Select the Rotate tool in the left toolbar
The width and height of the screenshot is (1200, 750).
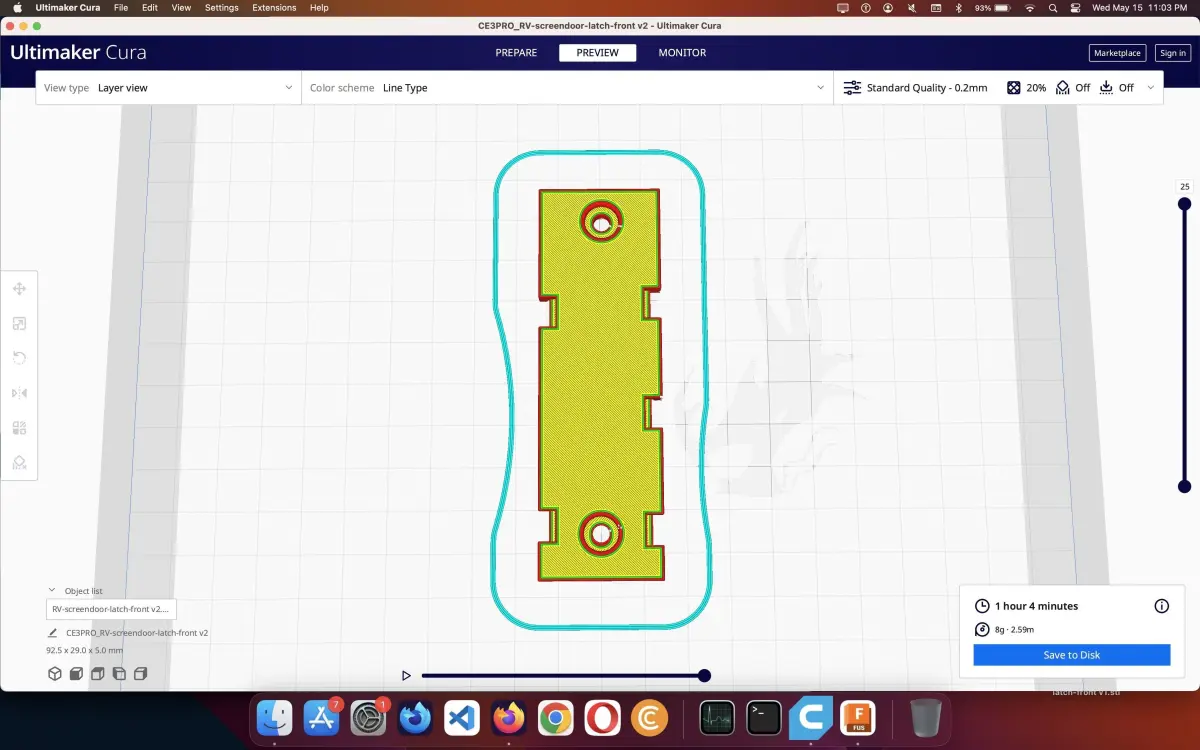(19, 358)
